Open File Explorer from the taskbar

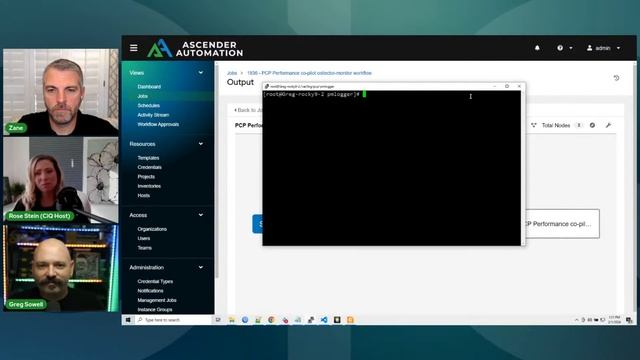231,320
